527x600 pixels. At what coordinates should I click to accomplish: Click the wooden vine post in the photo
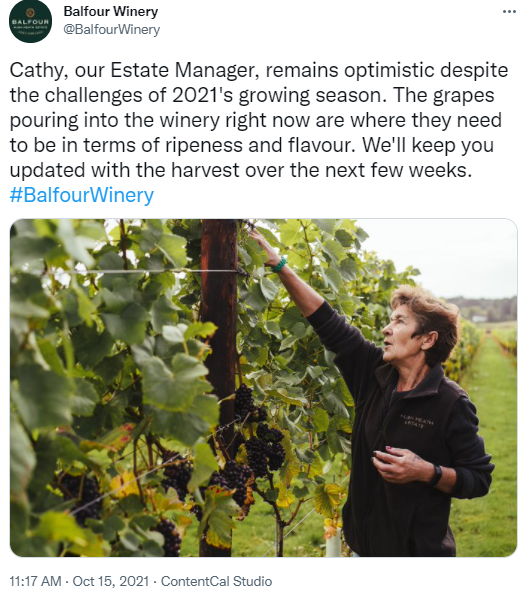point(219,306)
